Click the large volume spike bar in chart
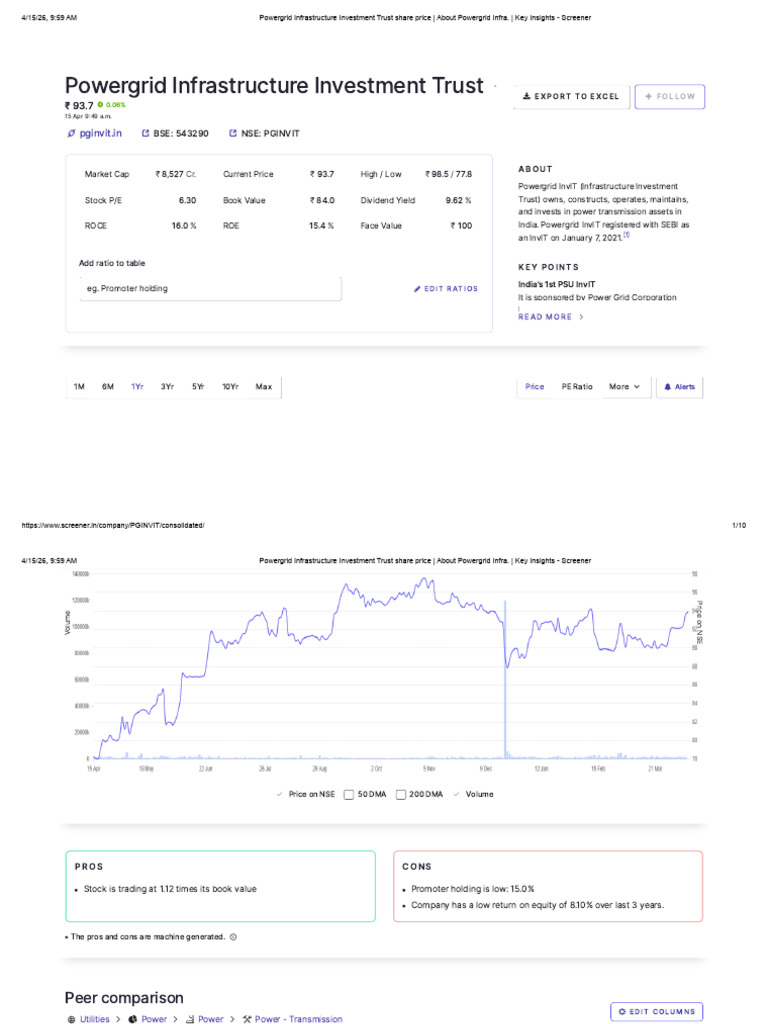768x1024 pixels. [x=505, y=679]
